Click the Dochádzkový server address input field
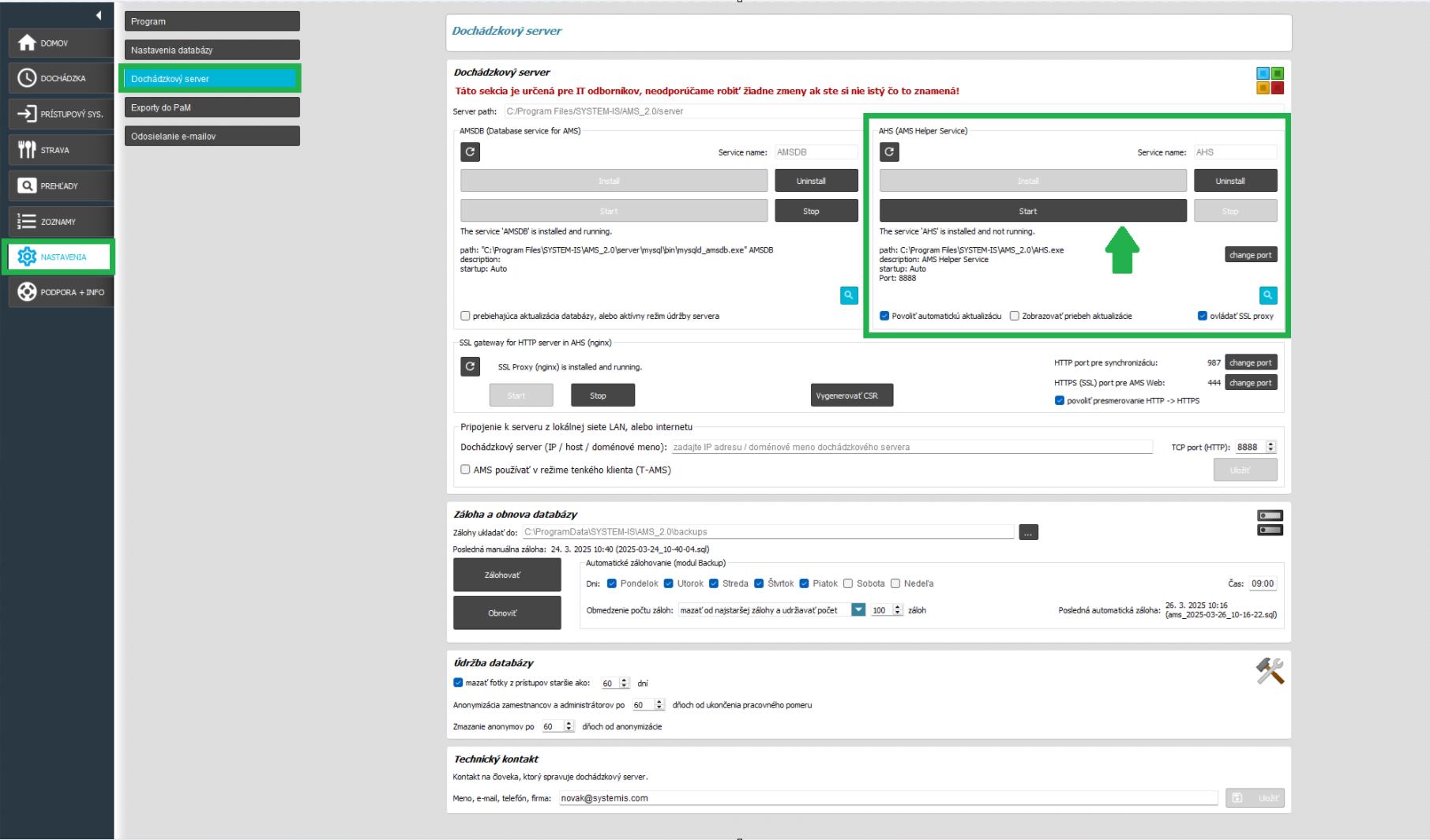 (911, 447)
